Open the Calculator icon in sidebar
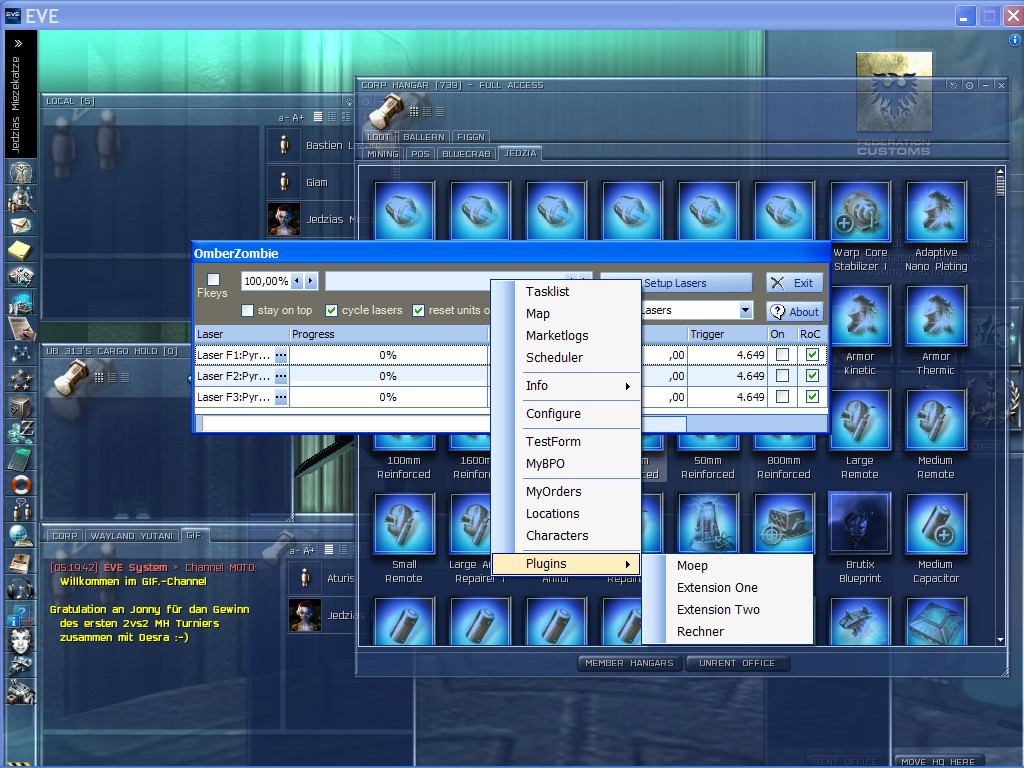 20,458
